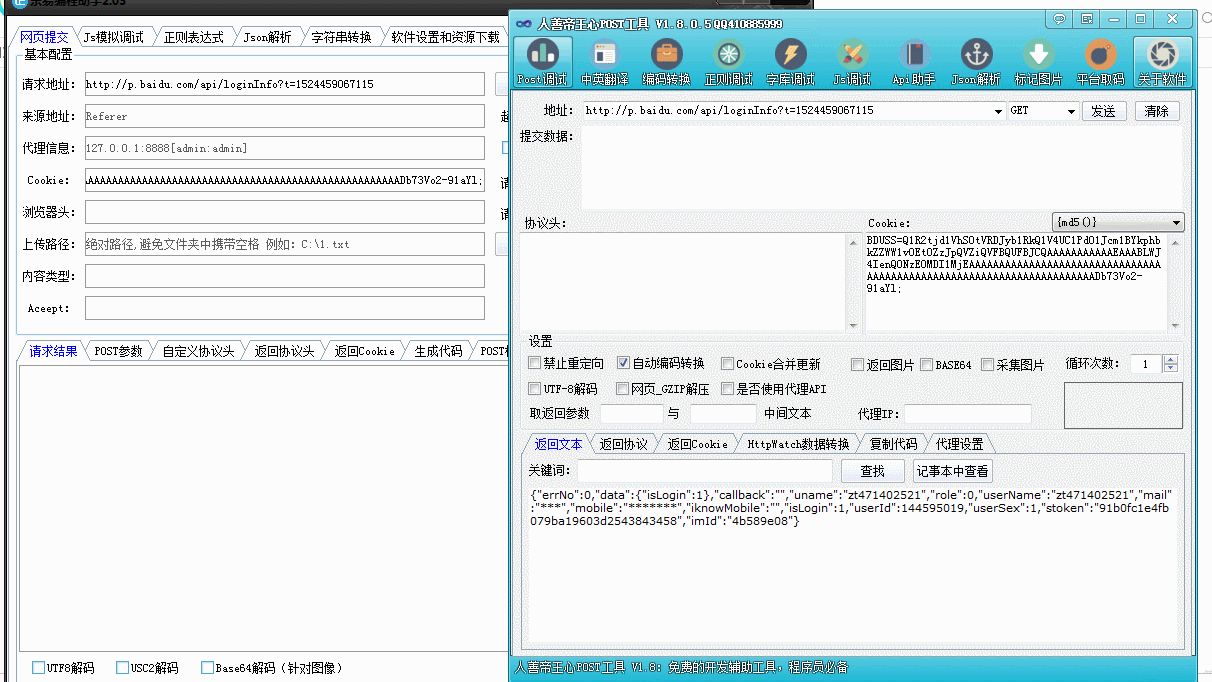1212x682 pixels.
Task: Uncheck the 自动编码转换 checkbox
Action: point(624,364)
